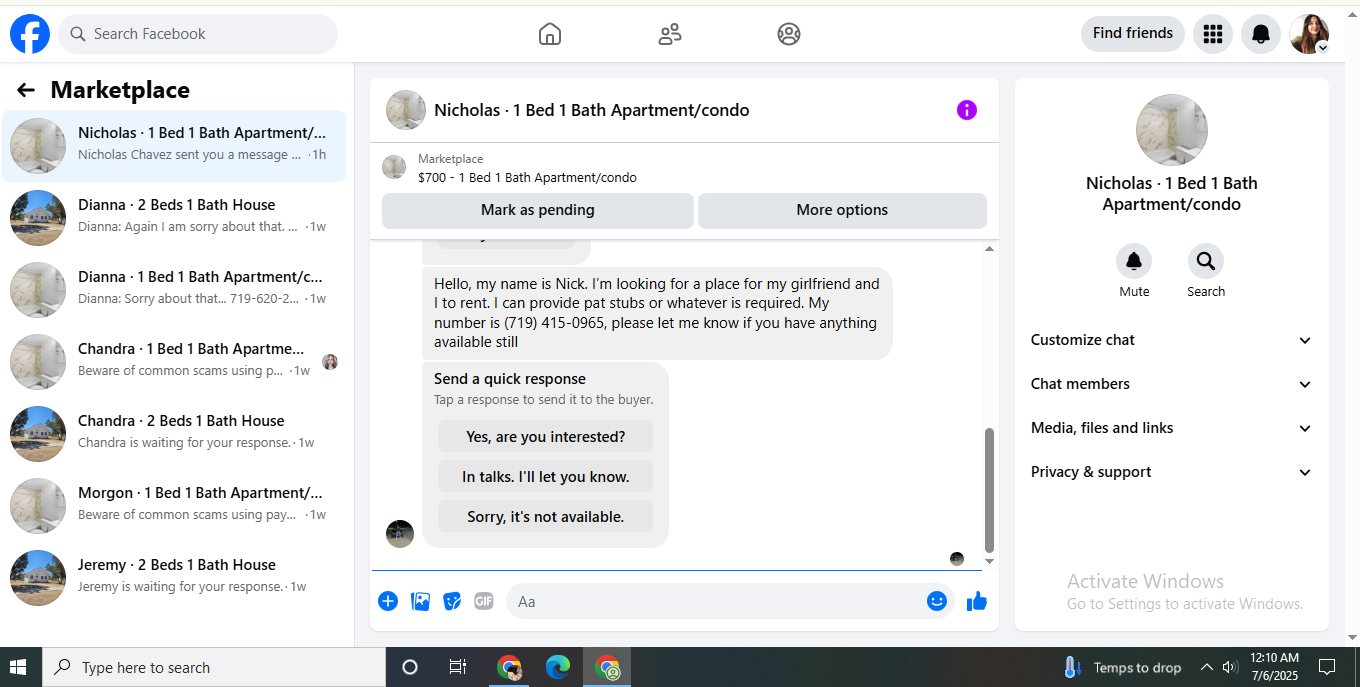
Task: Click the Mark as pending button
Action: click(x=538, y=210)
